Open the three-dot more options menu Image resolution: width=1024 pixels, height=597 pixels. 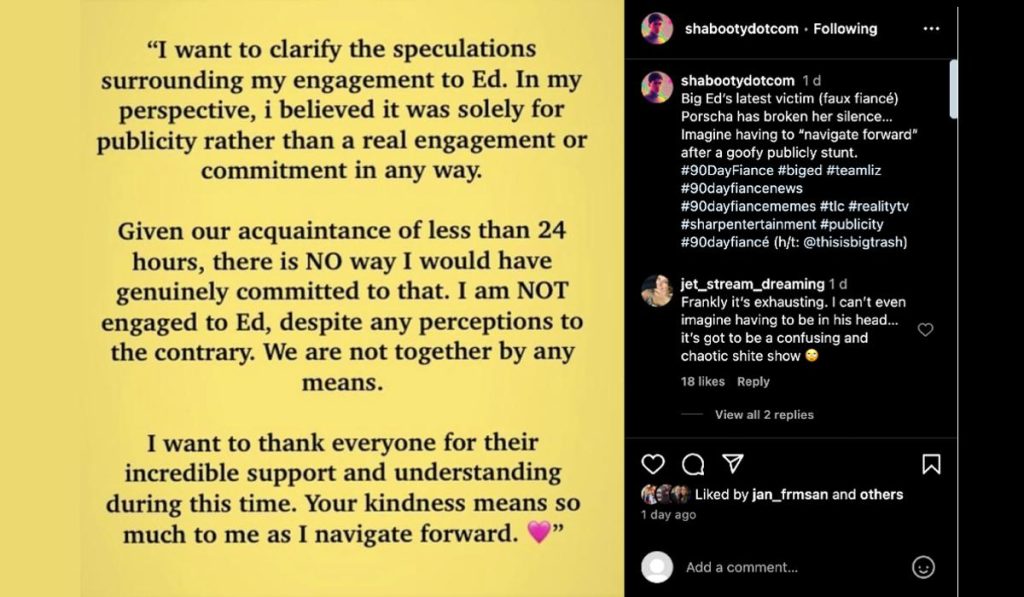point(931,29)
